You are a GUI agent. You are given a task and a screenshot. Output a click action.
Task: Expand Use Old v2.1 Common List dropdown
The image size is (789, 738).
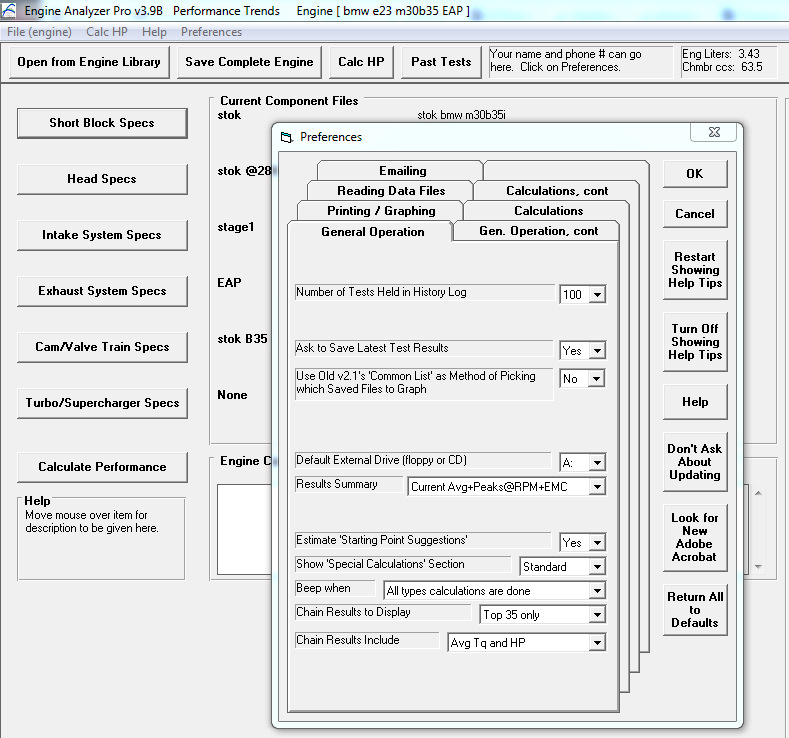[x=596, y=379]
